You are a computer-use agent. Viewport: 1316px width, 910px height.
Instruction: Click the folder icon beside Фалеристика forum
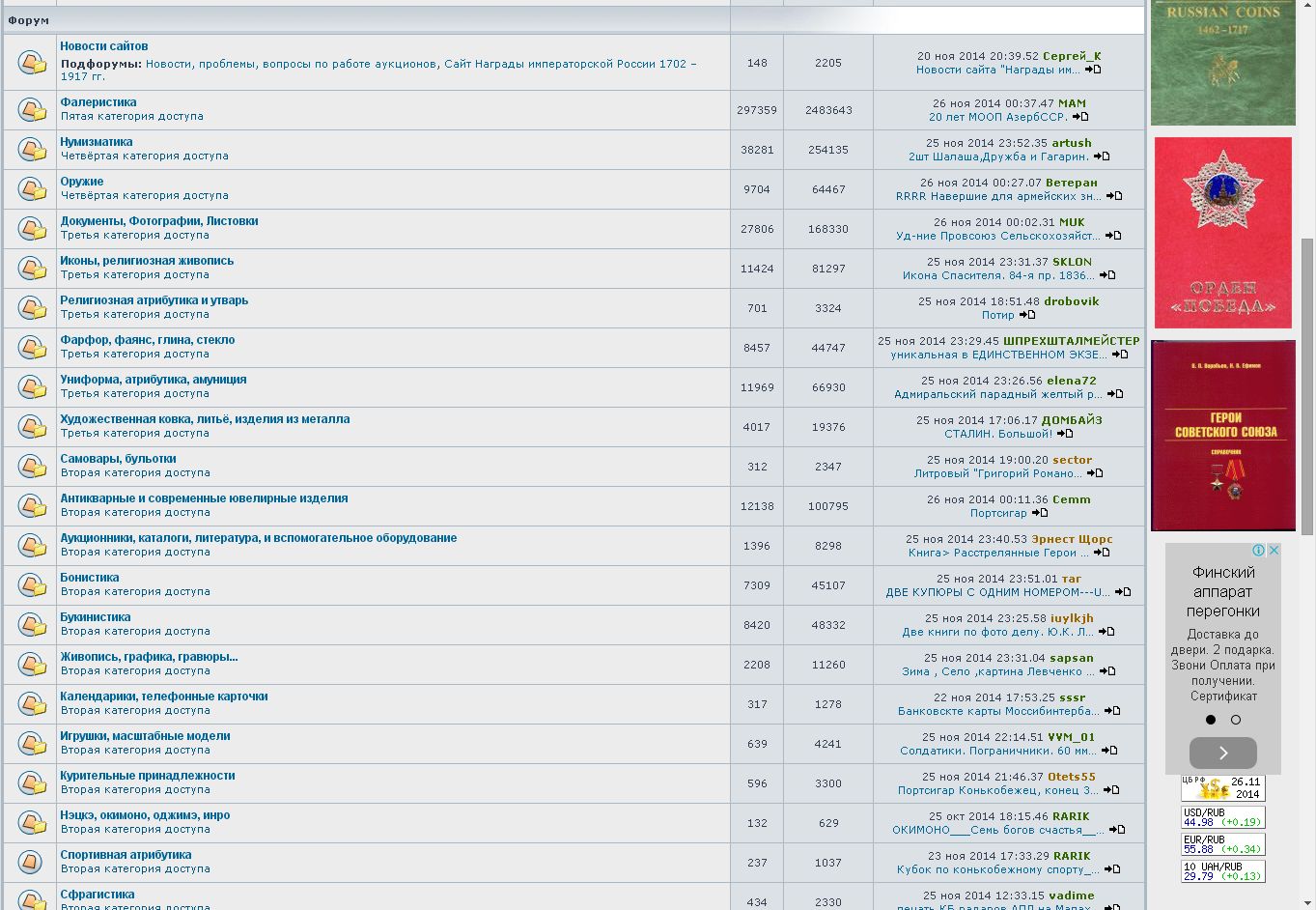[x=31, y=110]
